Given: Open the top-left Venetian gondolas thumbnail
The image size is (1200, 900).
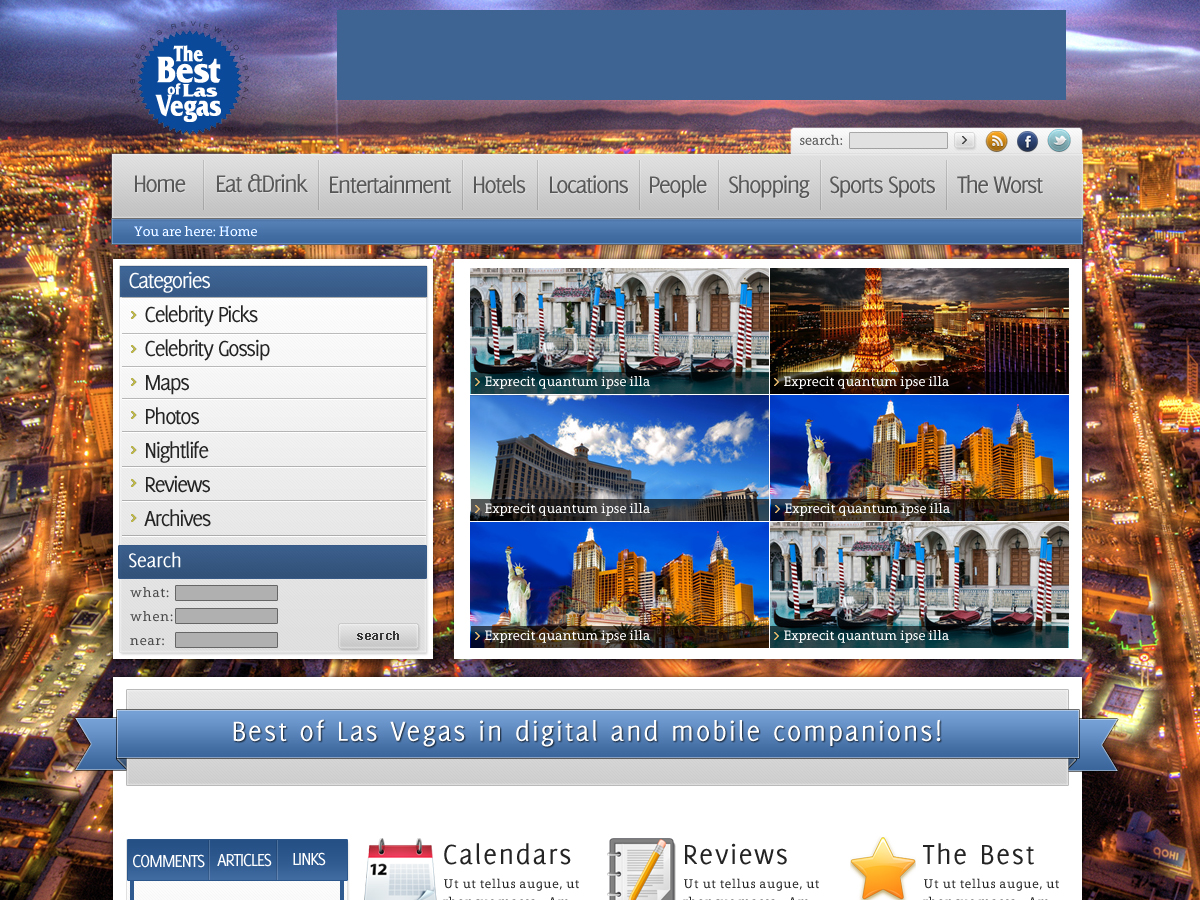Looking at the screenshot, I should [x=619, y=330].
